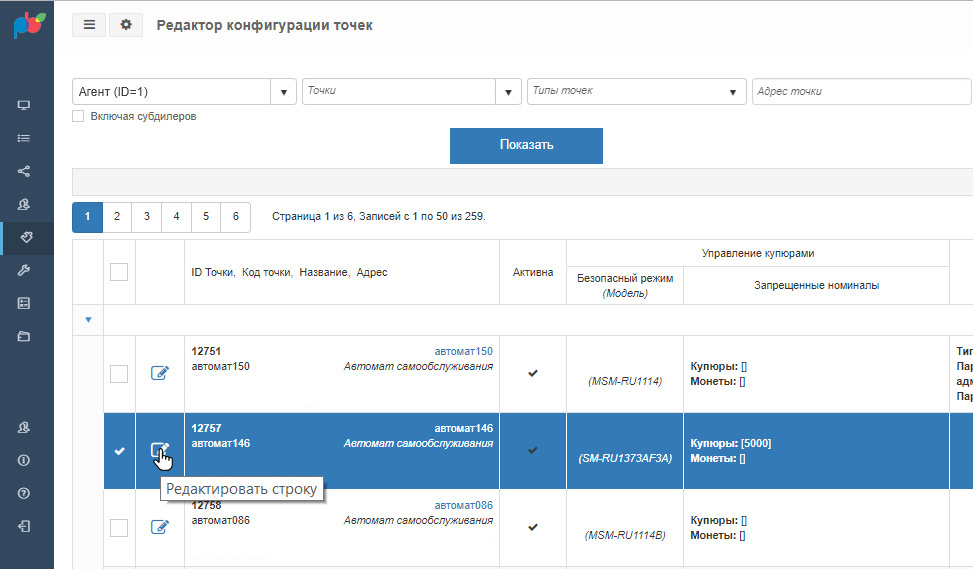Toggle the select-all checkbox in header

click(x=119, y=272)
